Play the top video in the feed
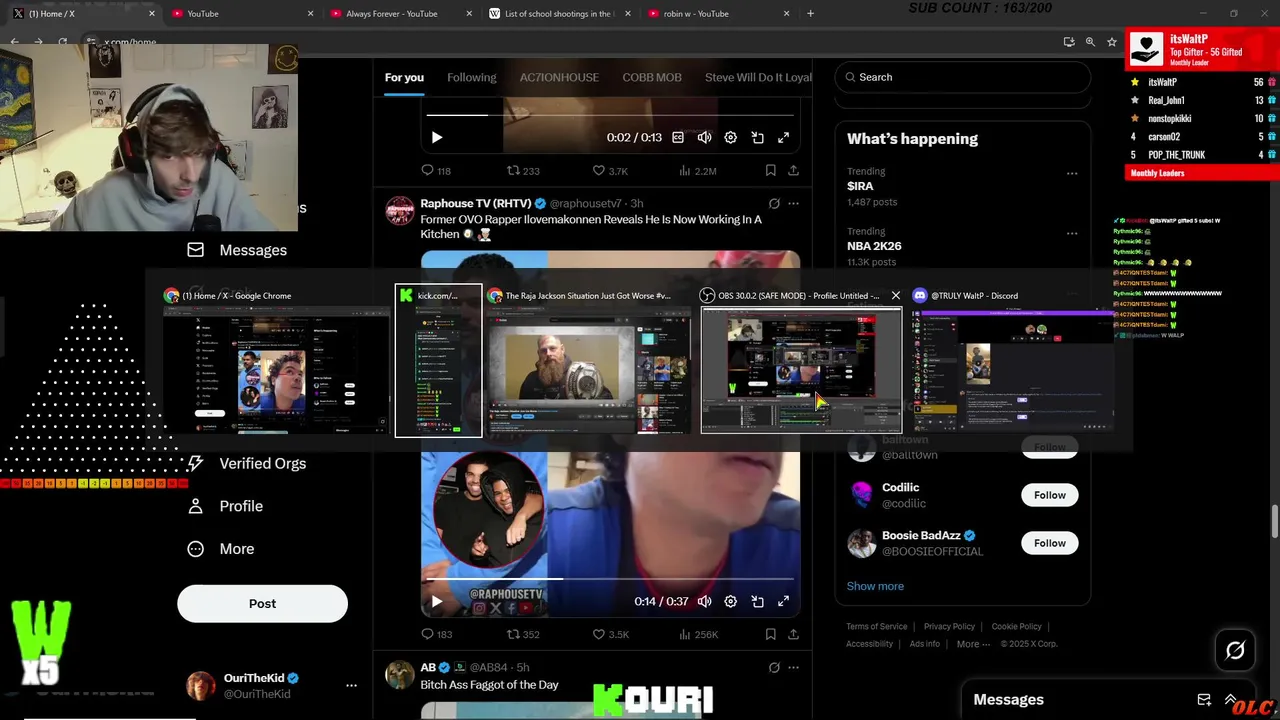The height and width of the screenshot is (720, 1280). (x=436, y=137)
